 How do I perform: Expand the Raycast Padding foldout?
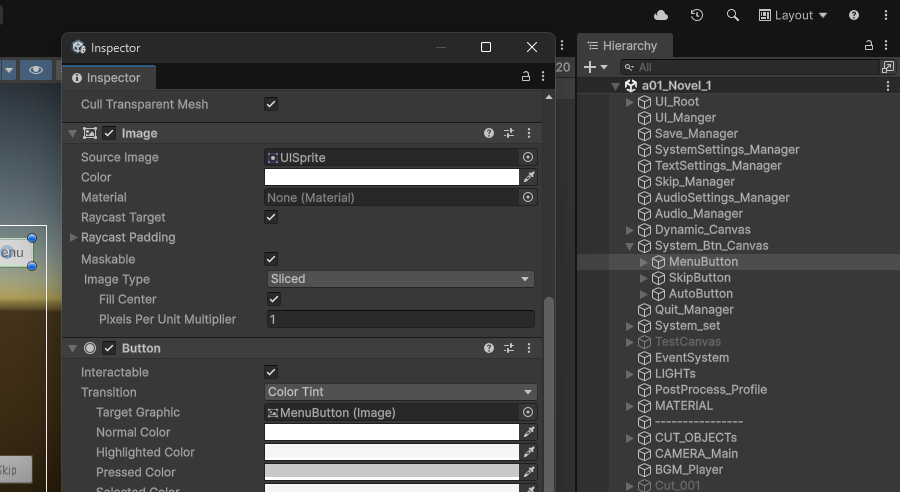tap(73, 237)
